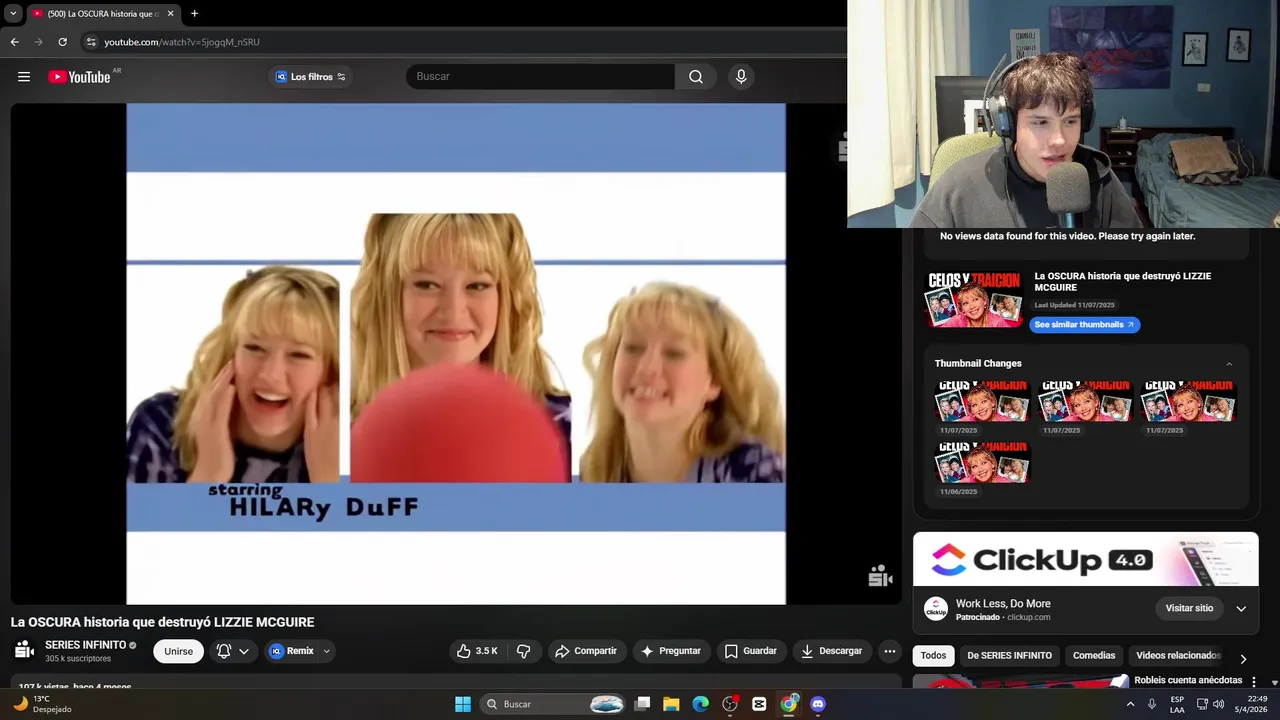
Task: Open Los filtros extension button
Action: pyautogui.click(x=310, y=77)
